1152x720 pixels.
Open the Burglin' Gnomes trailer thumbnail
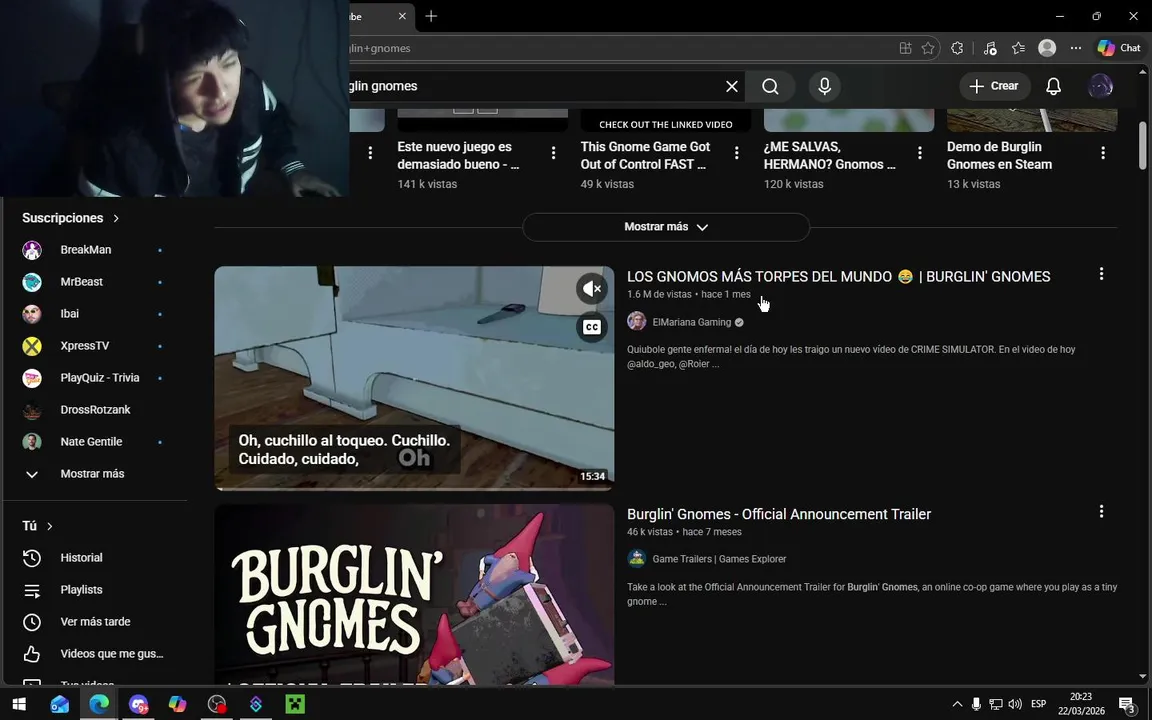click(x=414, y=594)
